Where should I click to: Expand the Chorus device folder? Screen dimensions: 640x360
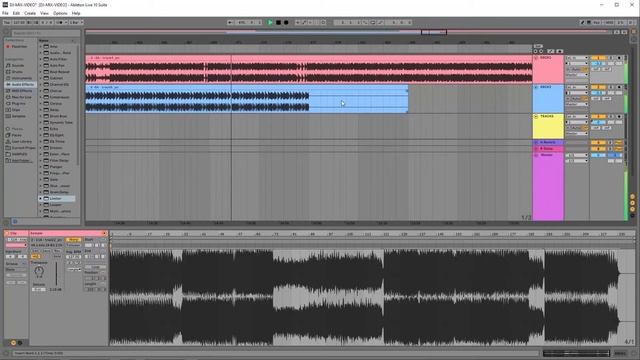41,91
